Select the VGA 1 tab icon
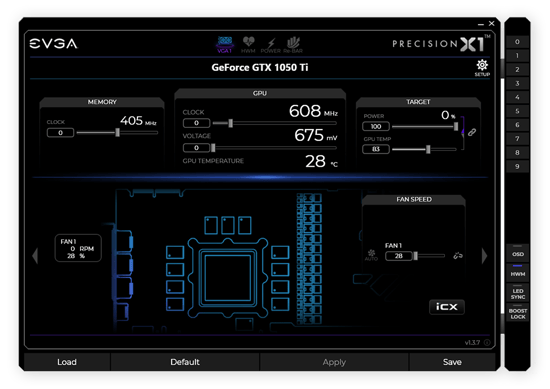The height and width of the screenshot is (389, 550). tap(224, 45)
